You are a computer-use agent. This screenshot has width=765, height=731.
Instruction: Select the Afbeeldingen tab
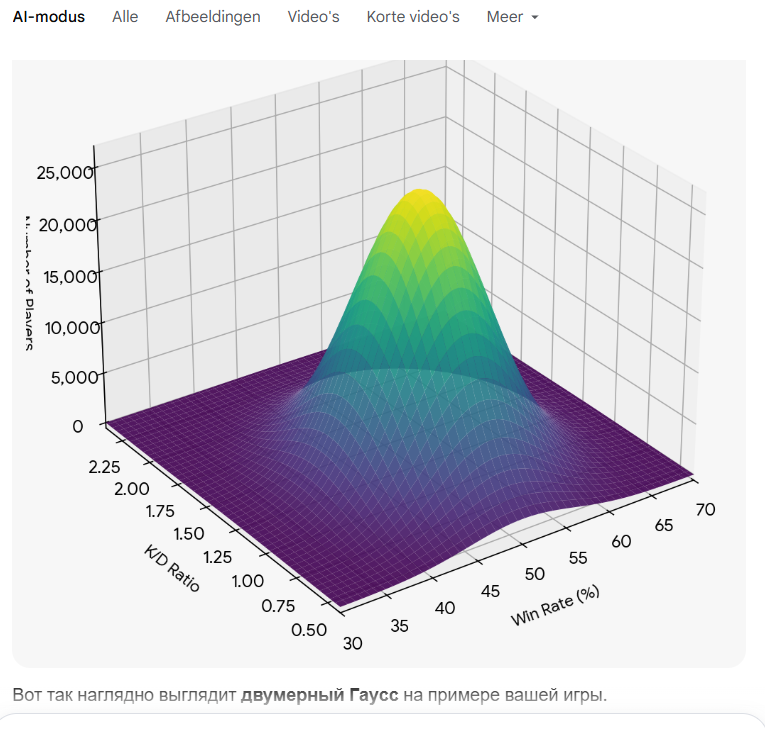[213, 17]
